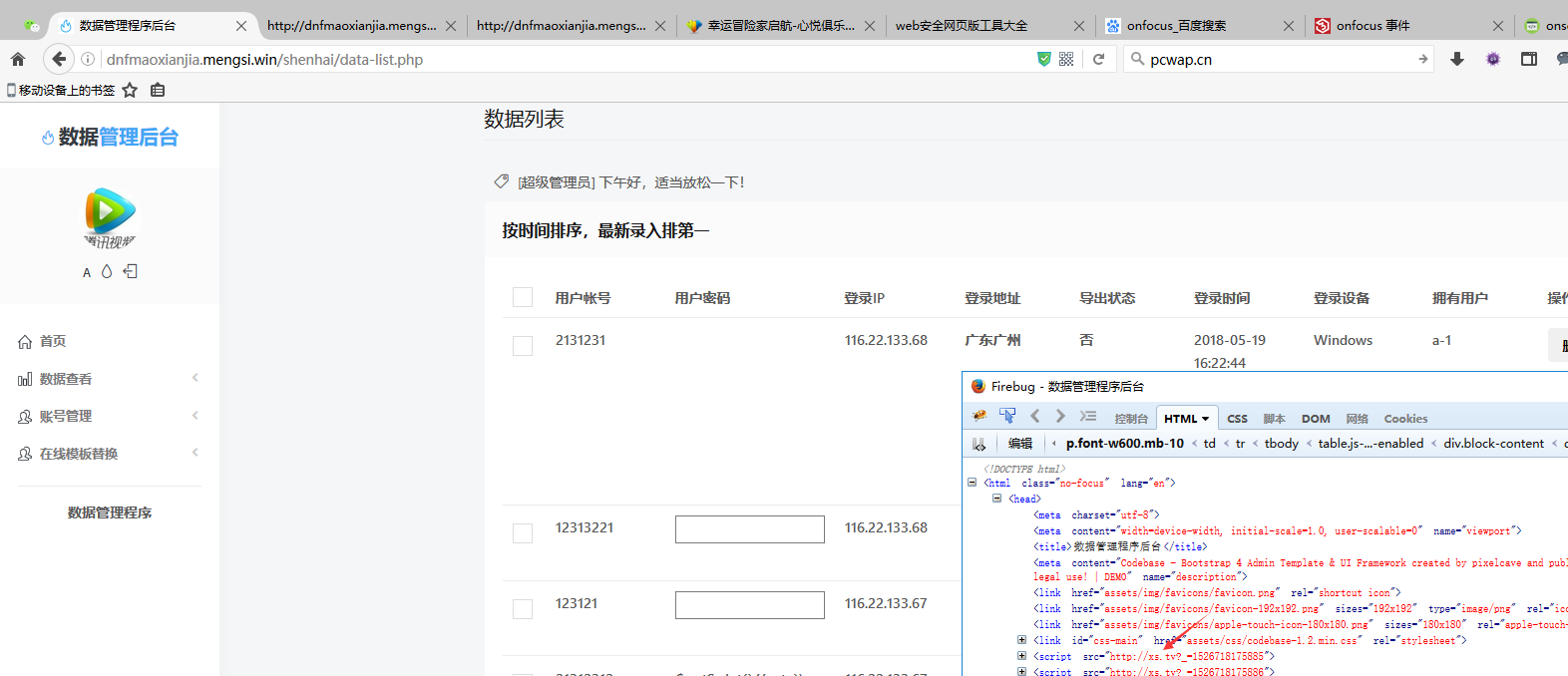Go back with the browser back arrow

click(x=59, y=59)
